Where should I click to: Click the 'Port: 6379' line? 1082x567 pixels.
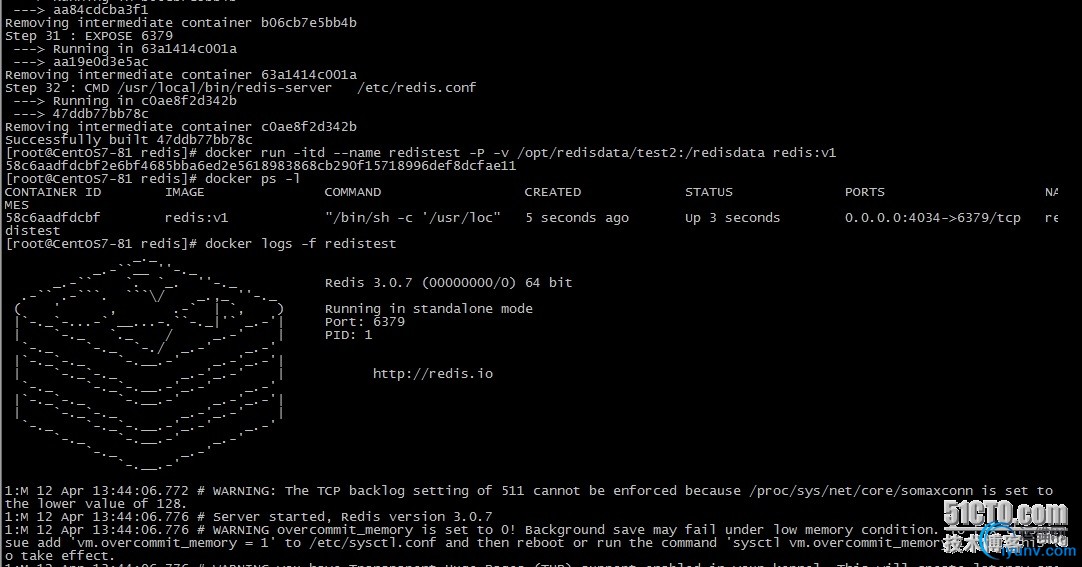click(x=365, y=322)
